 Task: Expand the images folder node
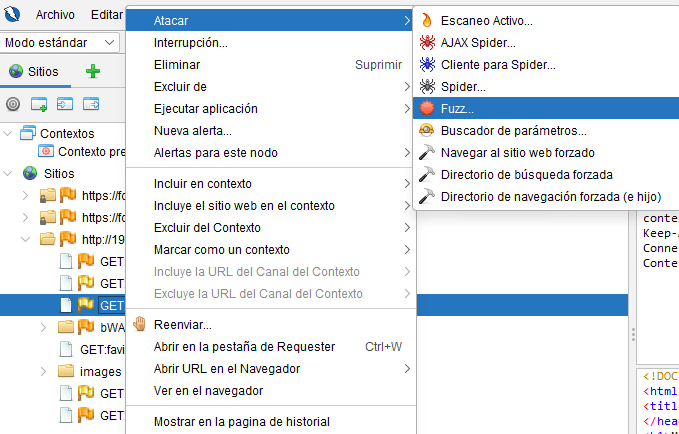pos(43,371)
